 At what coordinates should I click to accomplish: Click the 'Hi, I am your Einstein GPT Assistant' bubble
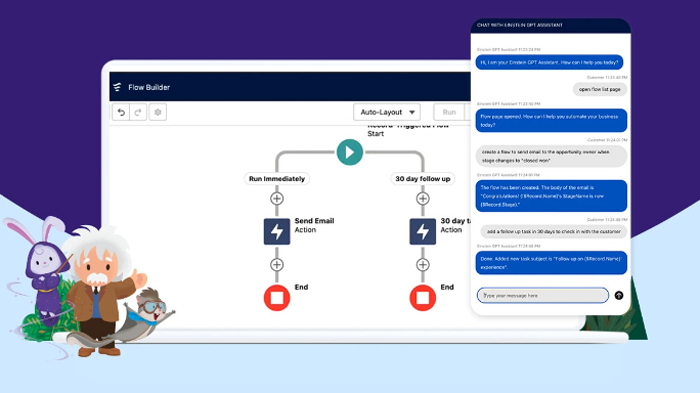coord(549,63)
